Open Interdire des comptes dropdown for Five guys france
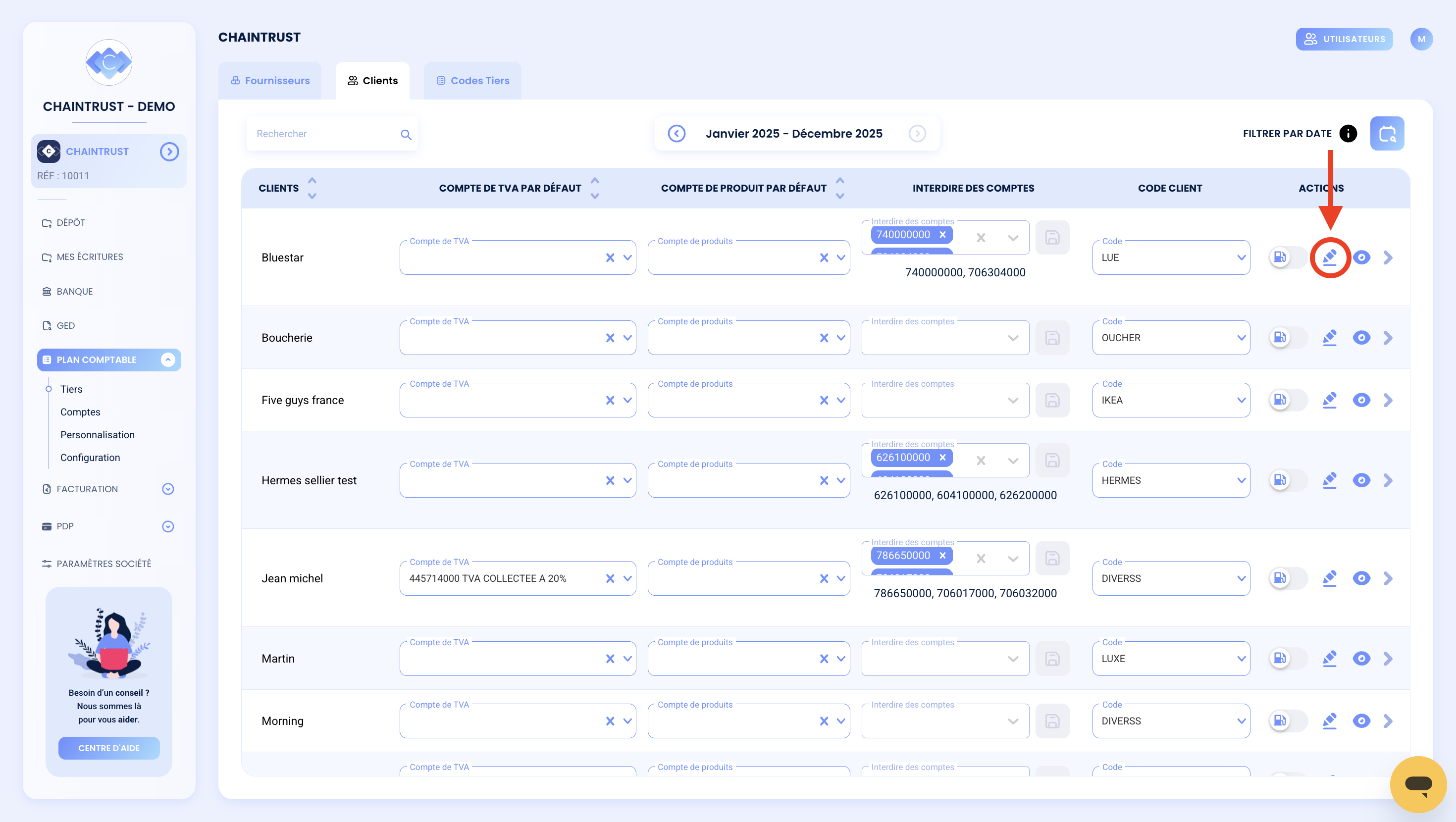 coord(1013,400)
